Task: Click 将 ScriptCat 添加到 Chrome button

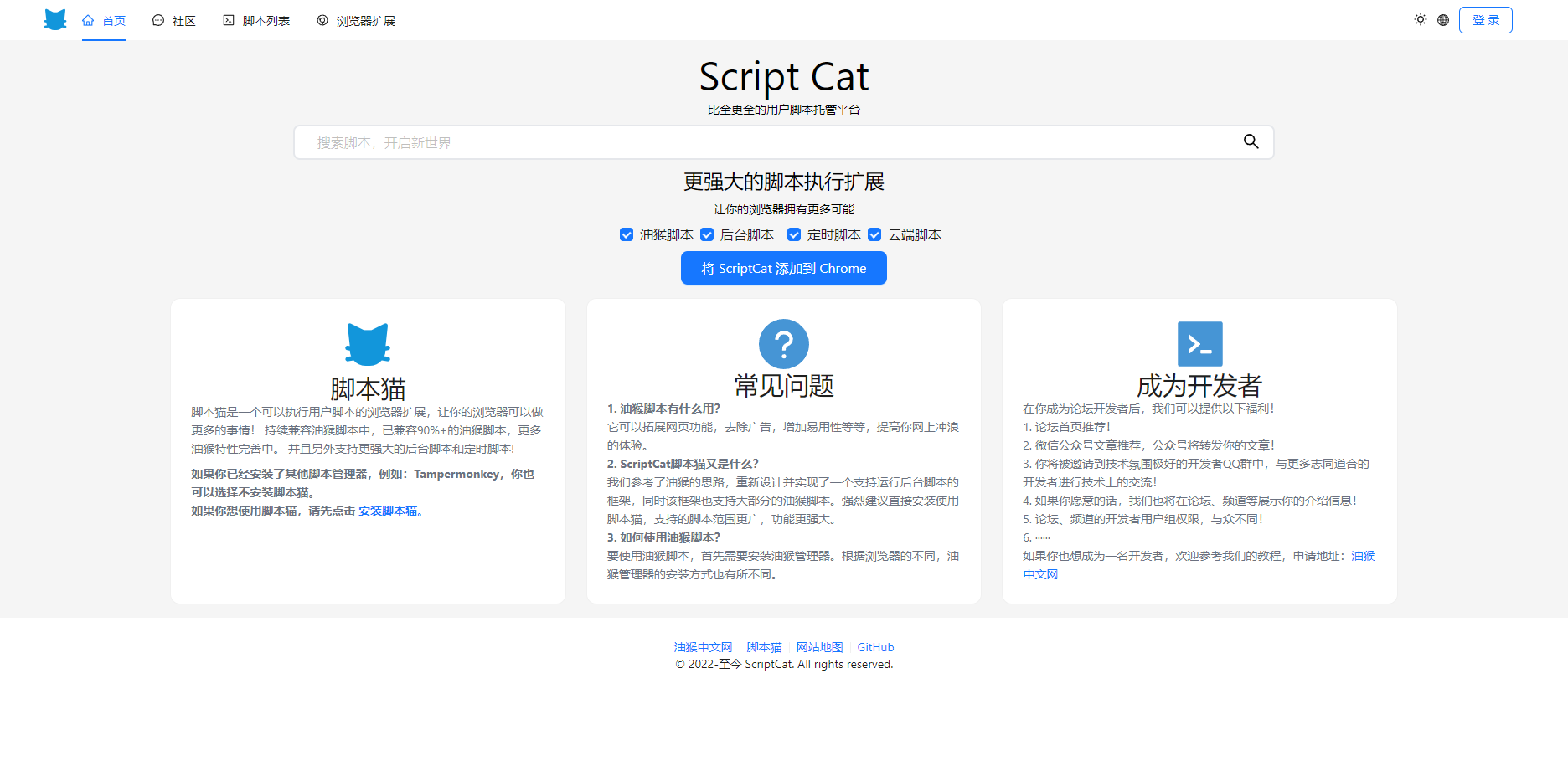Action: pyautogui.click(x=784, y=268)
